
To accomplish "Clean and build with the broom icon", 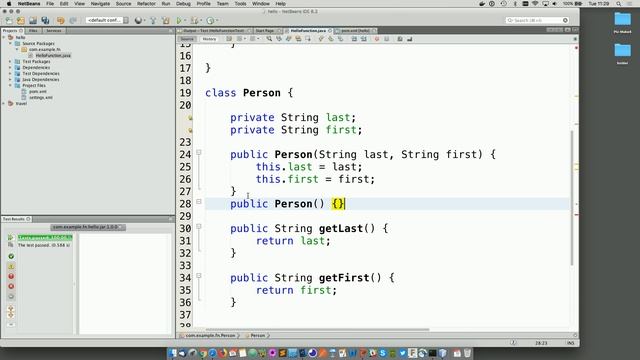I will point(166,20).
